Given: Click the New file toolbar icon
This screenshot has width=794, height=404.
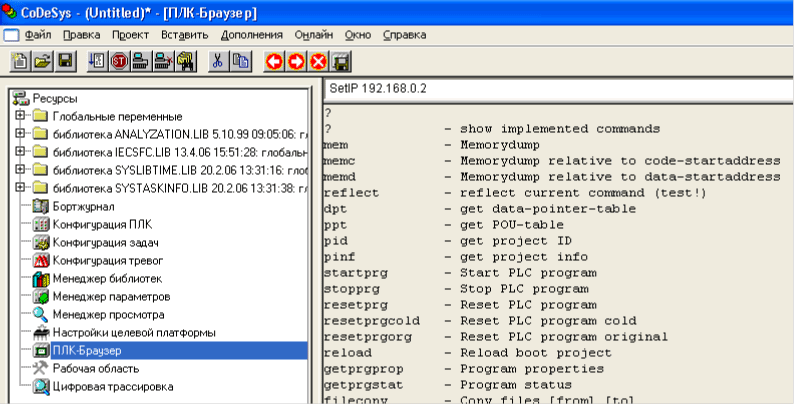Looking at the screenshot, I should [21, 62].
